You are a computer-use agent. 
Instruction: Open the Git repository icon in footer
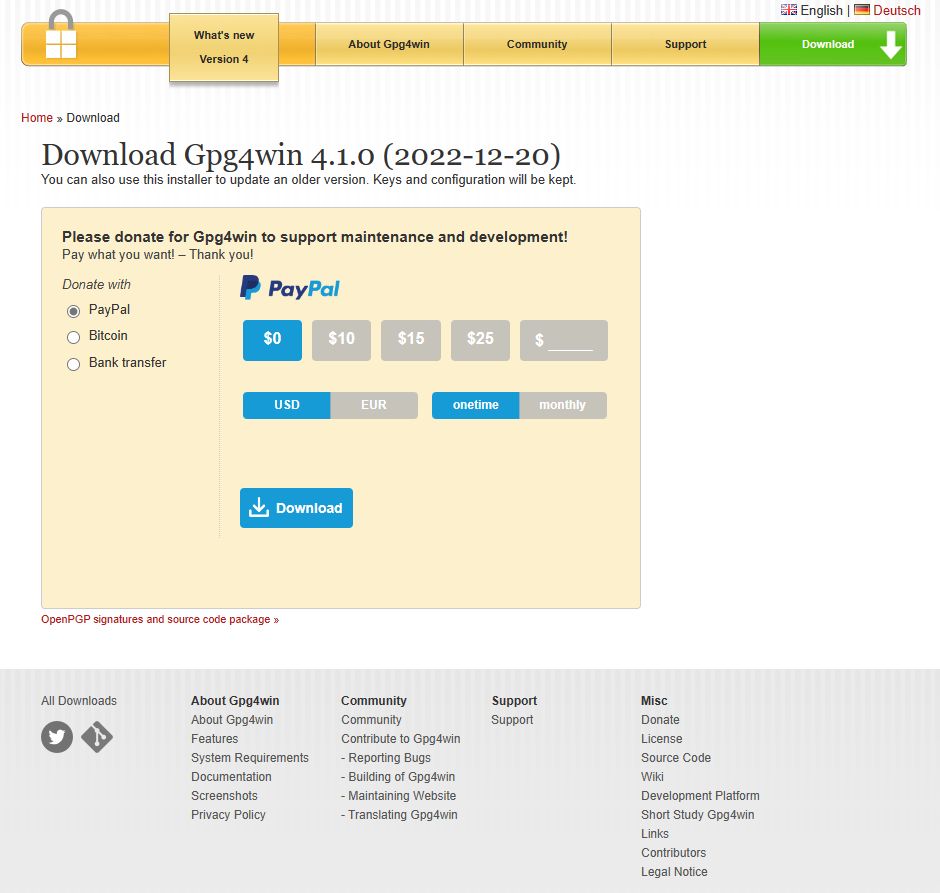click(x=97, y=737)
